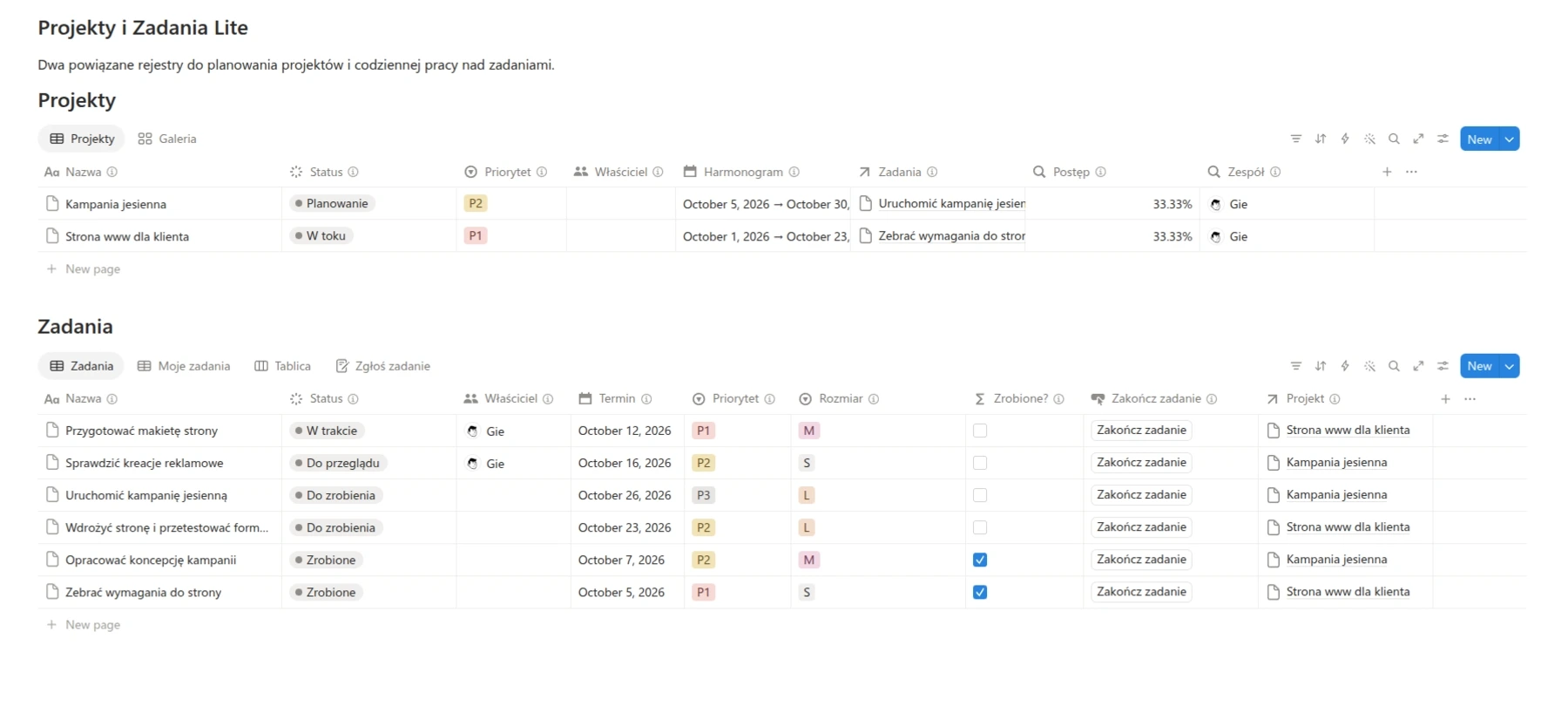Check Zrobione for Przygotować makietę strony
The height and width of the screenshot is (706, 1568).
980,431
